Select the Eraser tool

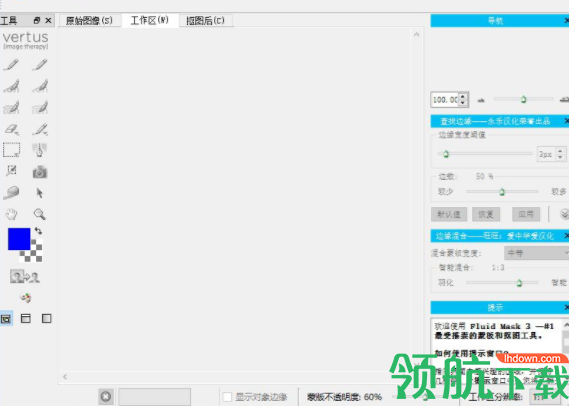coord(11,129)
